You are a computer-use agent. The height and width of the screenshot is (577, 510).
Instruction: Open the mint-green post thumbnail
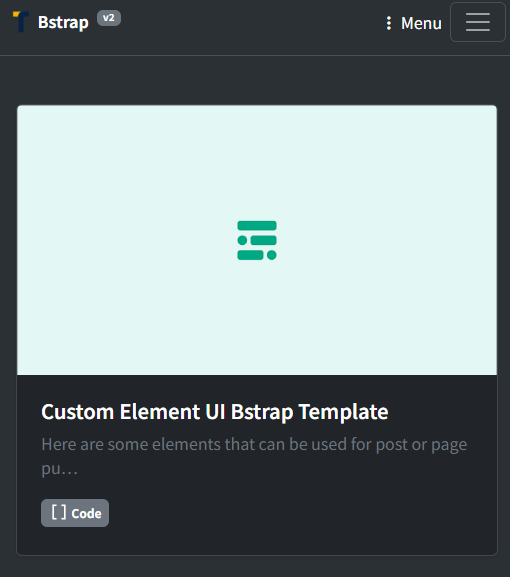pos(257,240)
